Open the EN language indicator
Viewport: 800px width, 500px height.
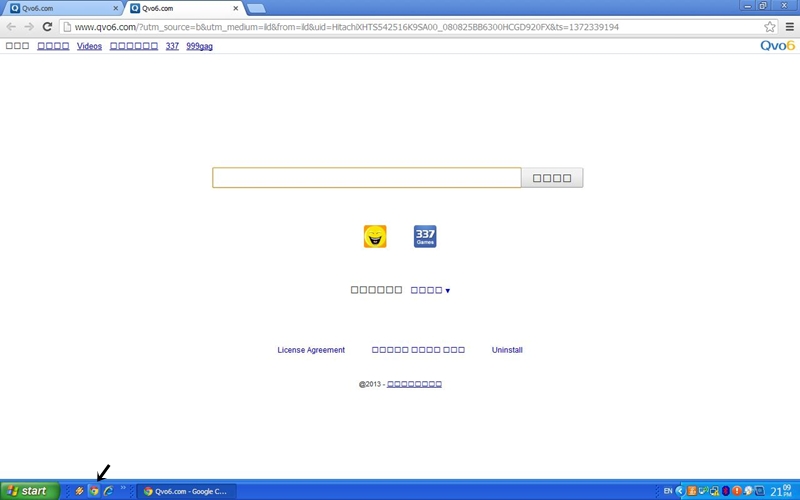[x=668, y=491]
